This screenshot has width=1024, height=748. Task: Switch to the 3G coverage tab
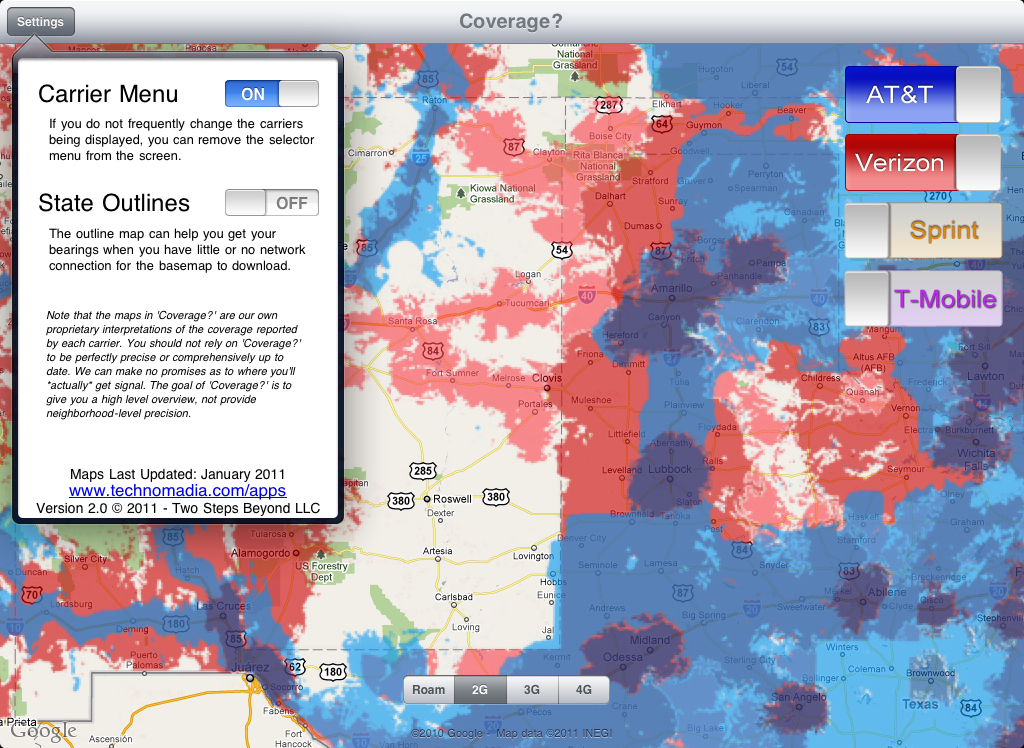pos(531,689)
